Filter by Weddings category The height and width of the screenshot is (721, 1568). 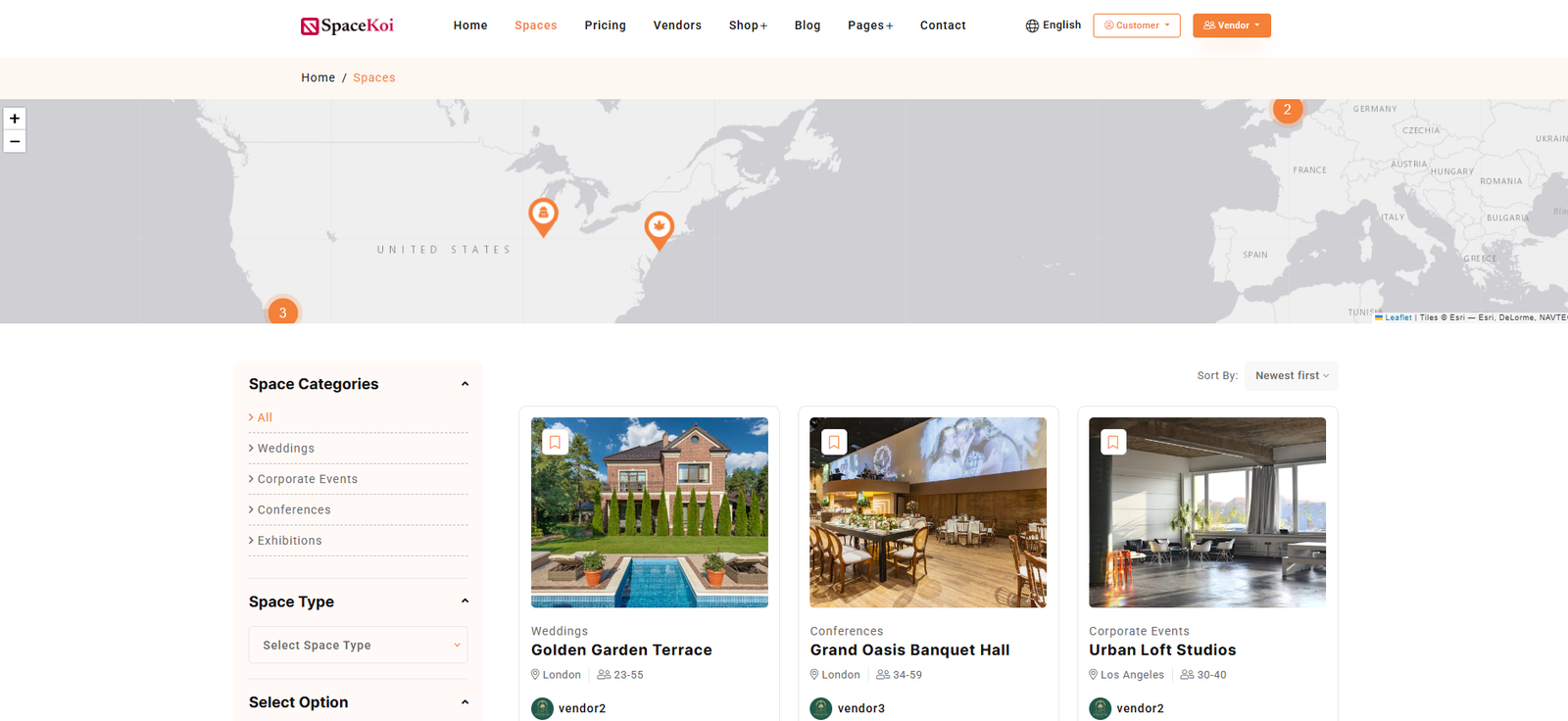click(x=286, y=449)
